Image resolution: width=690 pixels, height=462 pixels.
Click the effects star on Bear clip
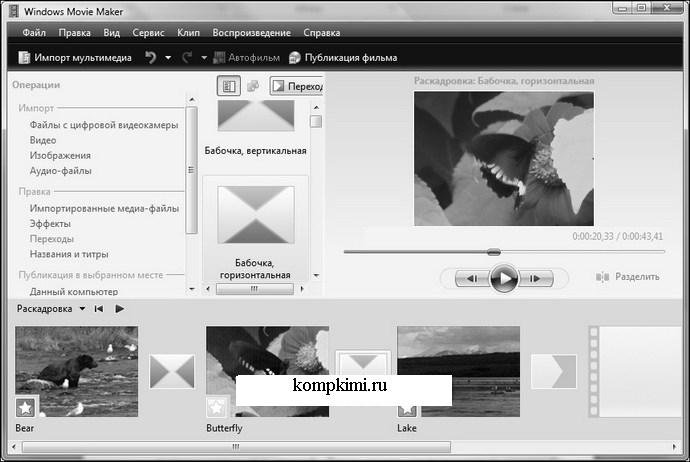pos(25,408)
